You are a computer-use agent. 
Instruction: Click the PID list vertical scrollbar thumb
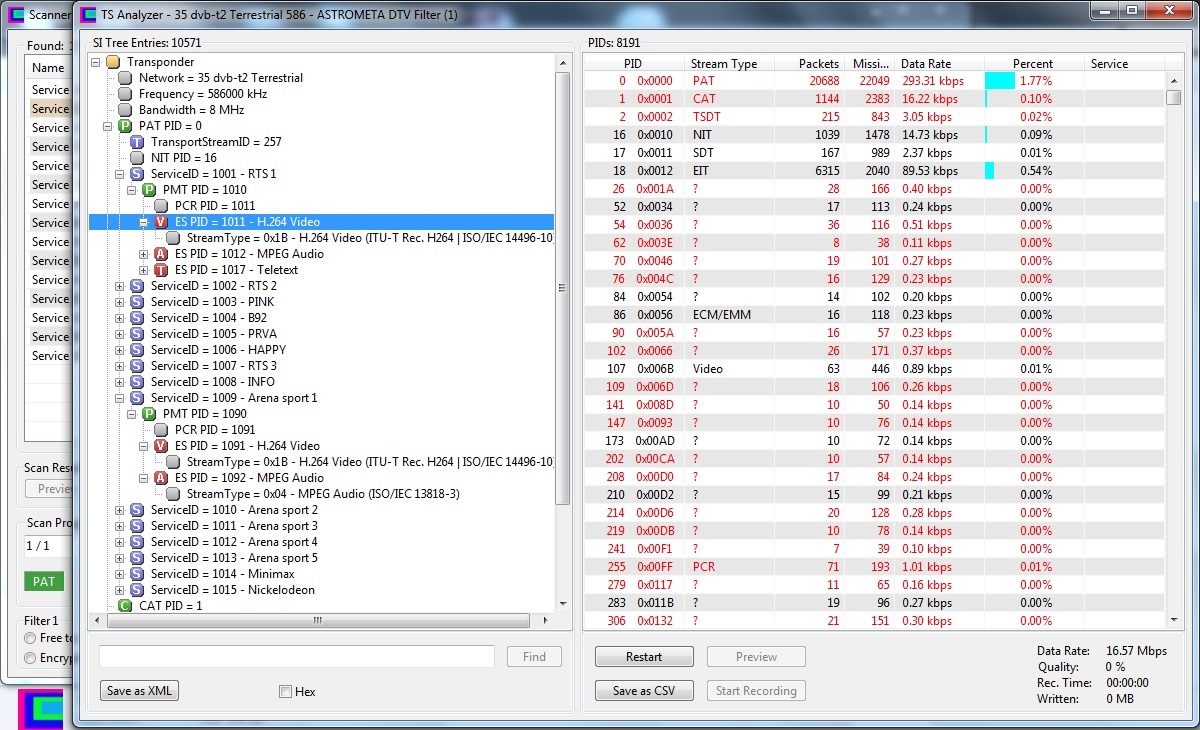1174,97
